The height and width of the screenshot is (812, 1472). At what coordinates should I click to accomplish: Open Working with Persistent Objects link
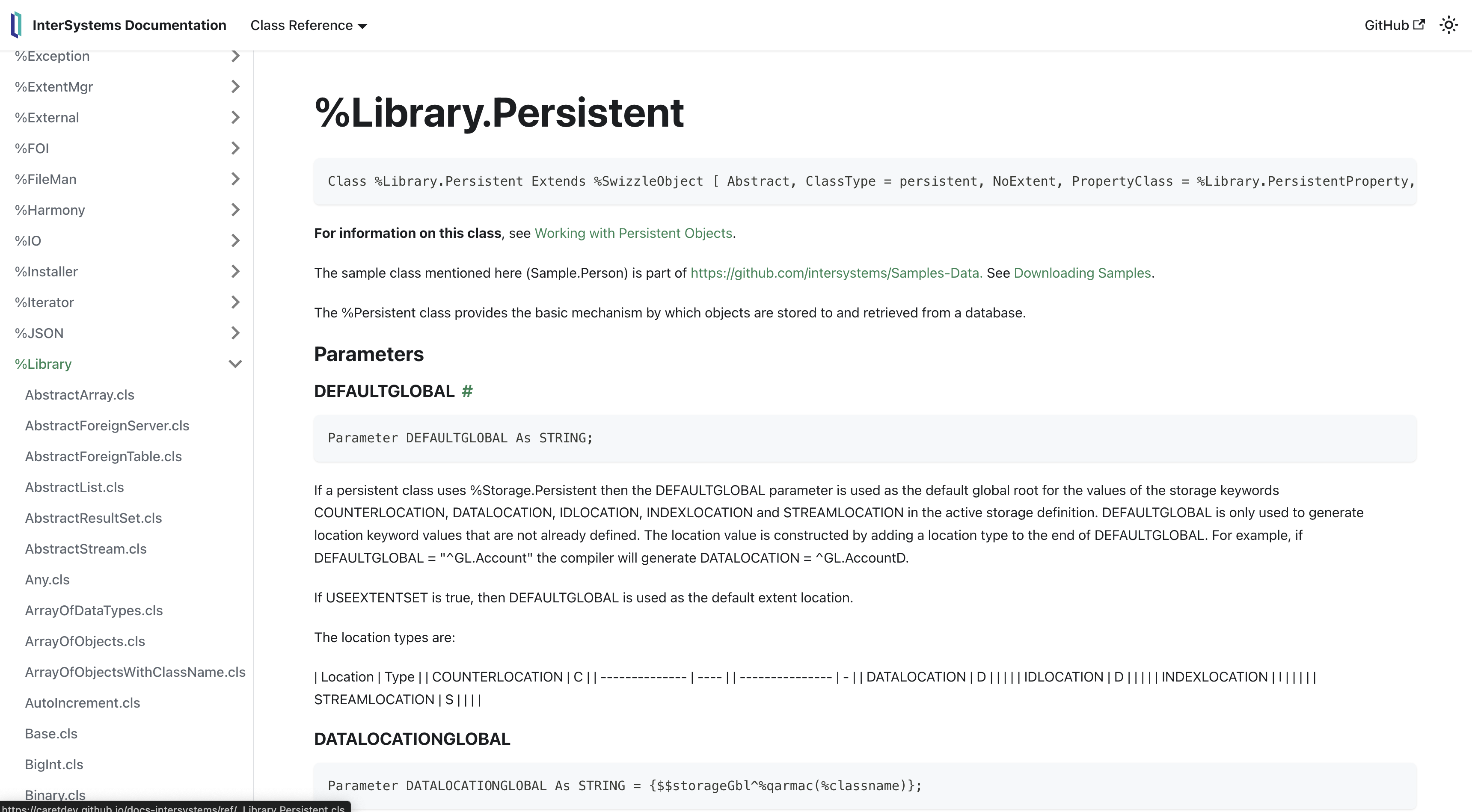pyautogui.click(x=633, y=233)
